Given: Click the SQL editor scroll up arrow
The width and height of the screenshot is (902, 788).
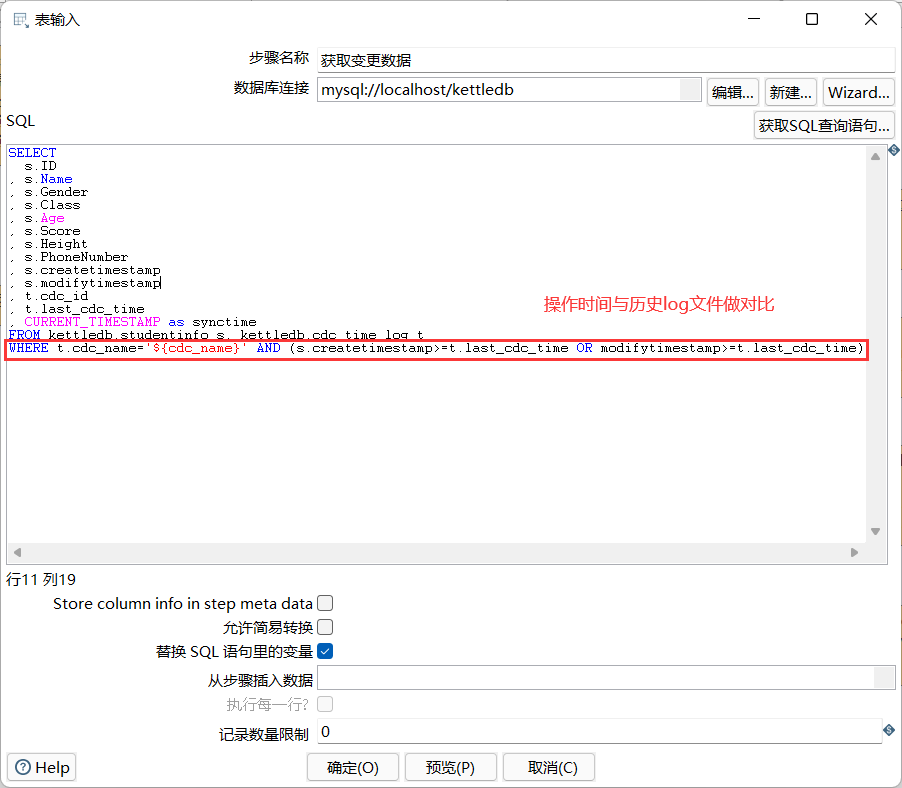Looking at the screenshot, I should click(x=876, y=156).
